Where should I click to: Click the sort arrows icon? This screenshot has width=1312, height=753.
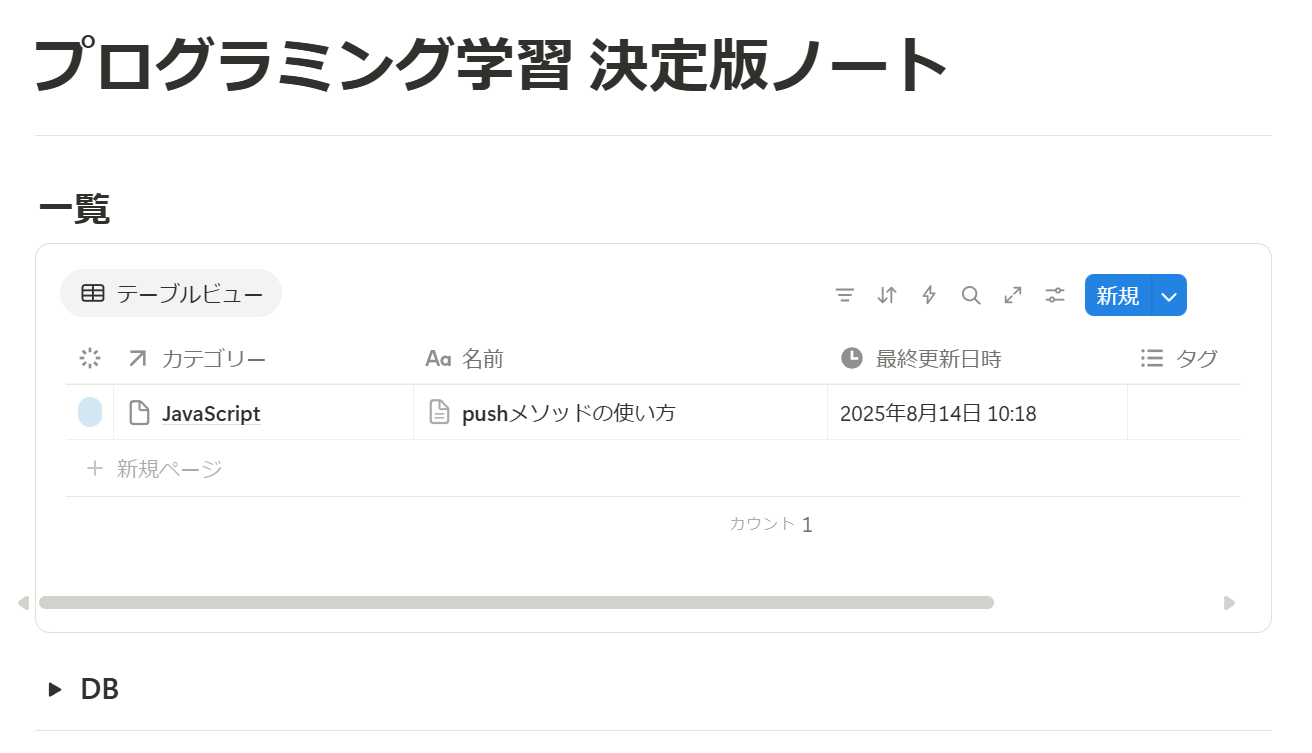(x=887, y=295)
